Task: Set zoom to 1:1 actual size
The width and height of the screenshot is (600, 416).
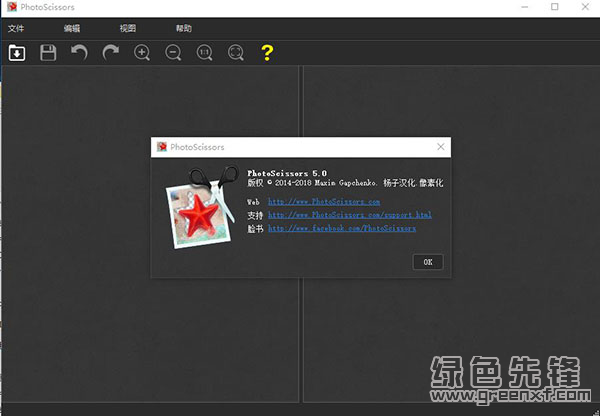Action: 205,53
